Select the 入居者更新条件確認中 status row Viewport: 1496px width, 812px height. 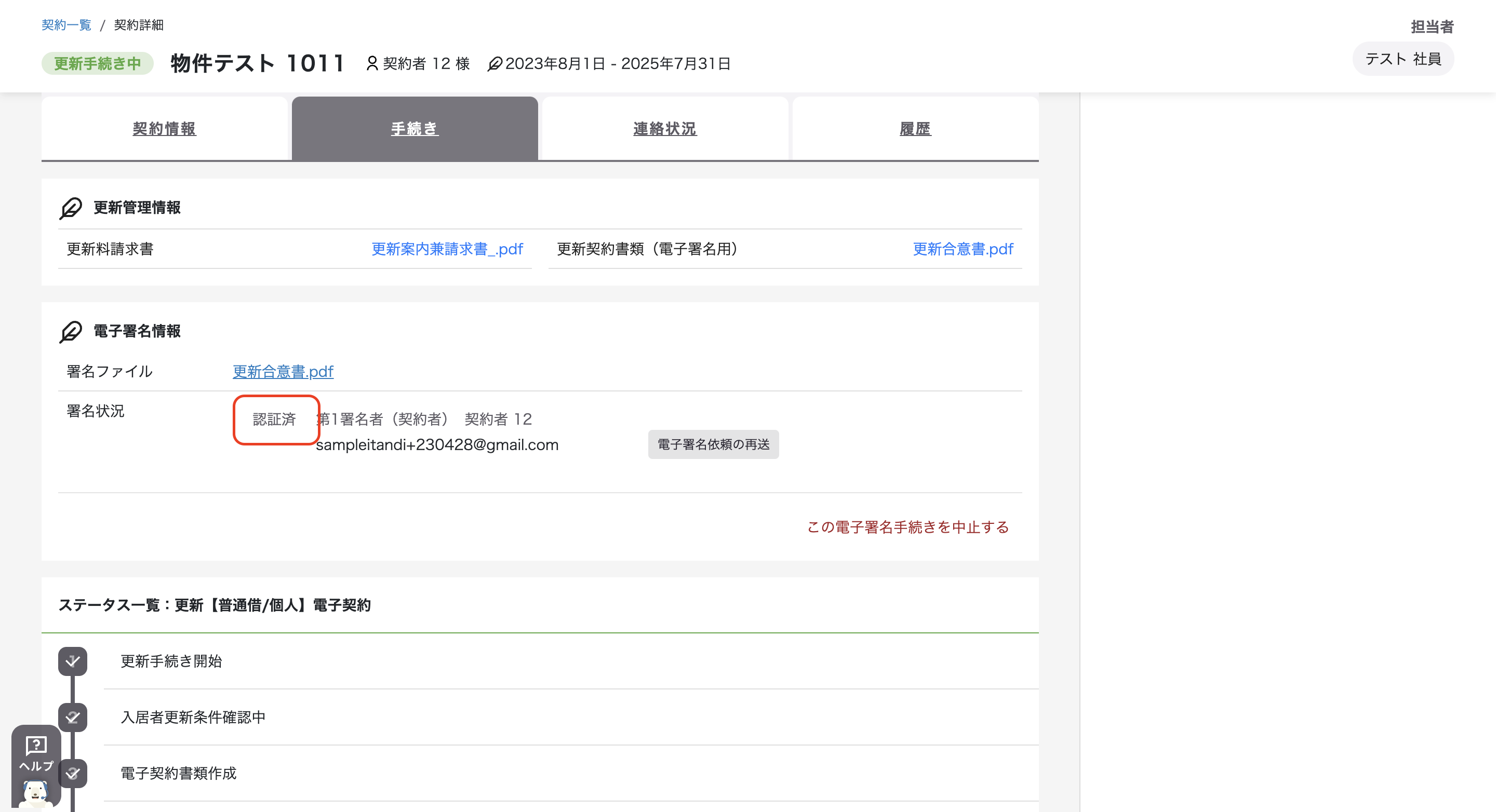point(571,718)
